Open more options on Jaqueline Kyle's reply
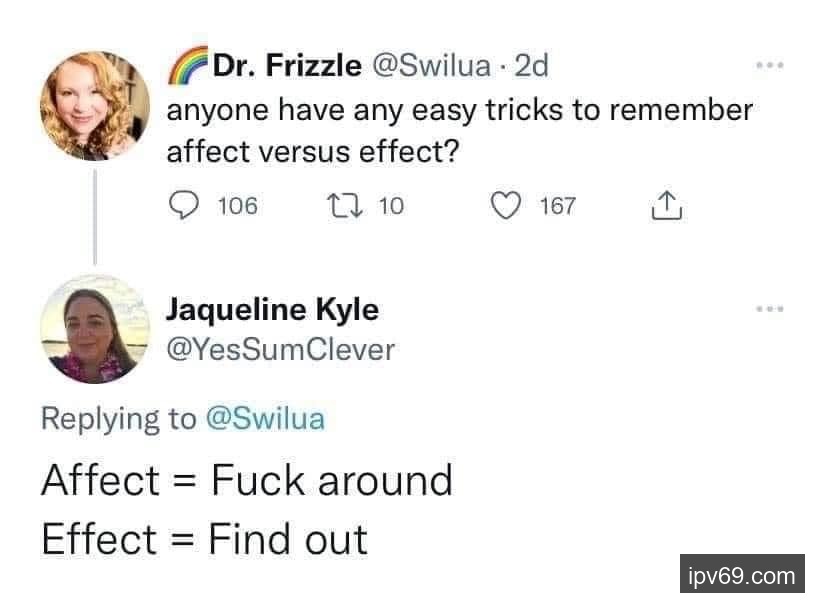Screen dimensions: 828x616 coord(769,310)
